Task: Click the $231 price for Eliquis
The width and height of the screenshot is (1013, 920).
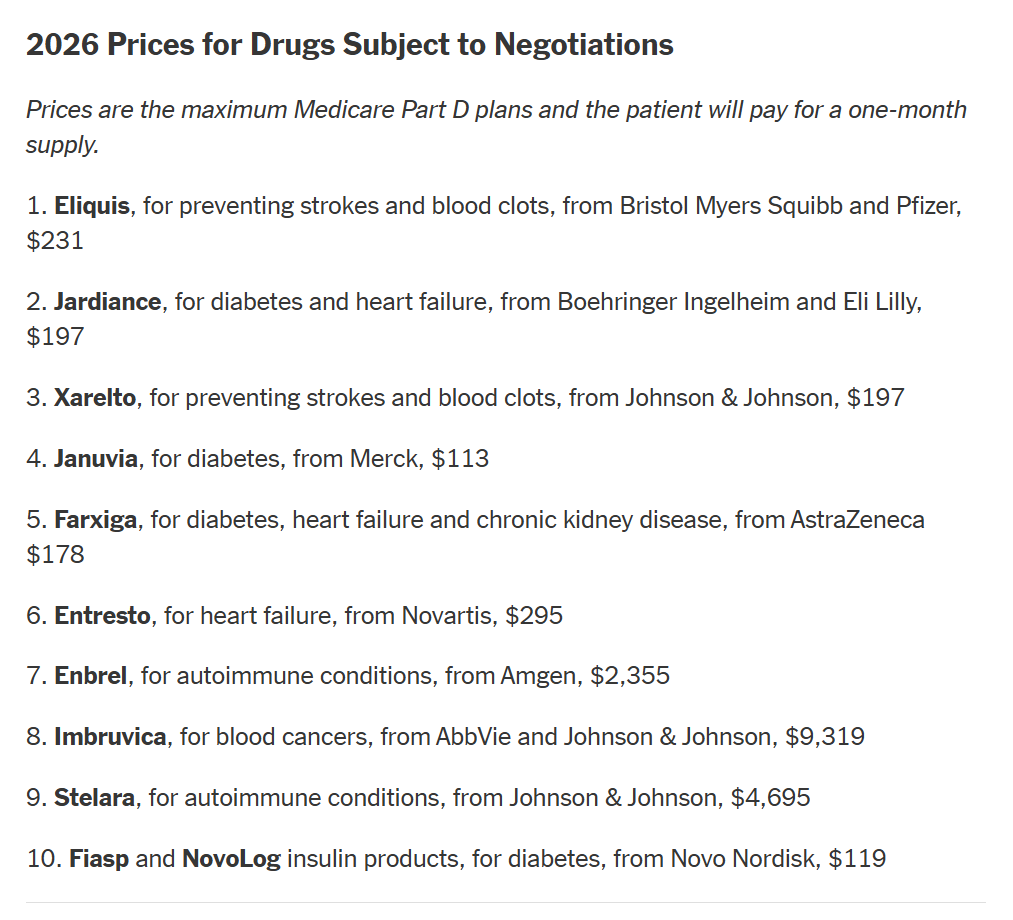Action: pos(55,241)
